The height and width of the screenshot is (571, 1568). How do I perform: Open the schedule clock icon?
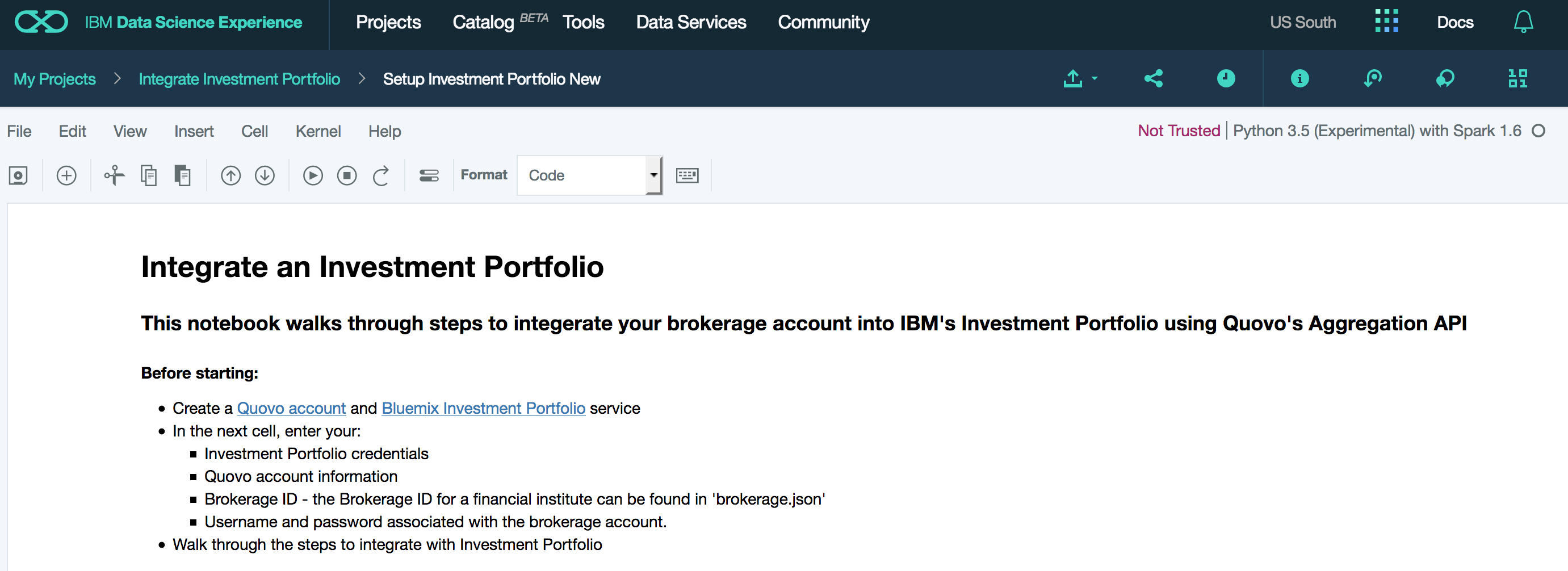tap(1226, 78)
